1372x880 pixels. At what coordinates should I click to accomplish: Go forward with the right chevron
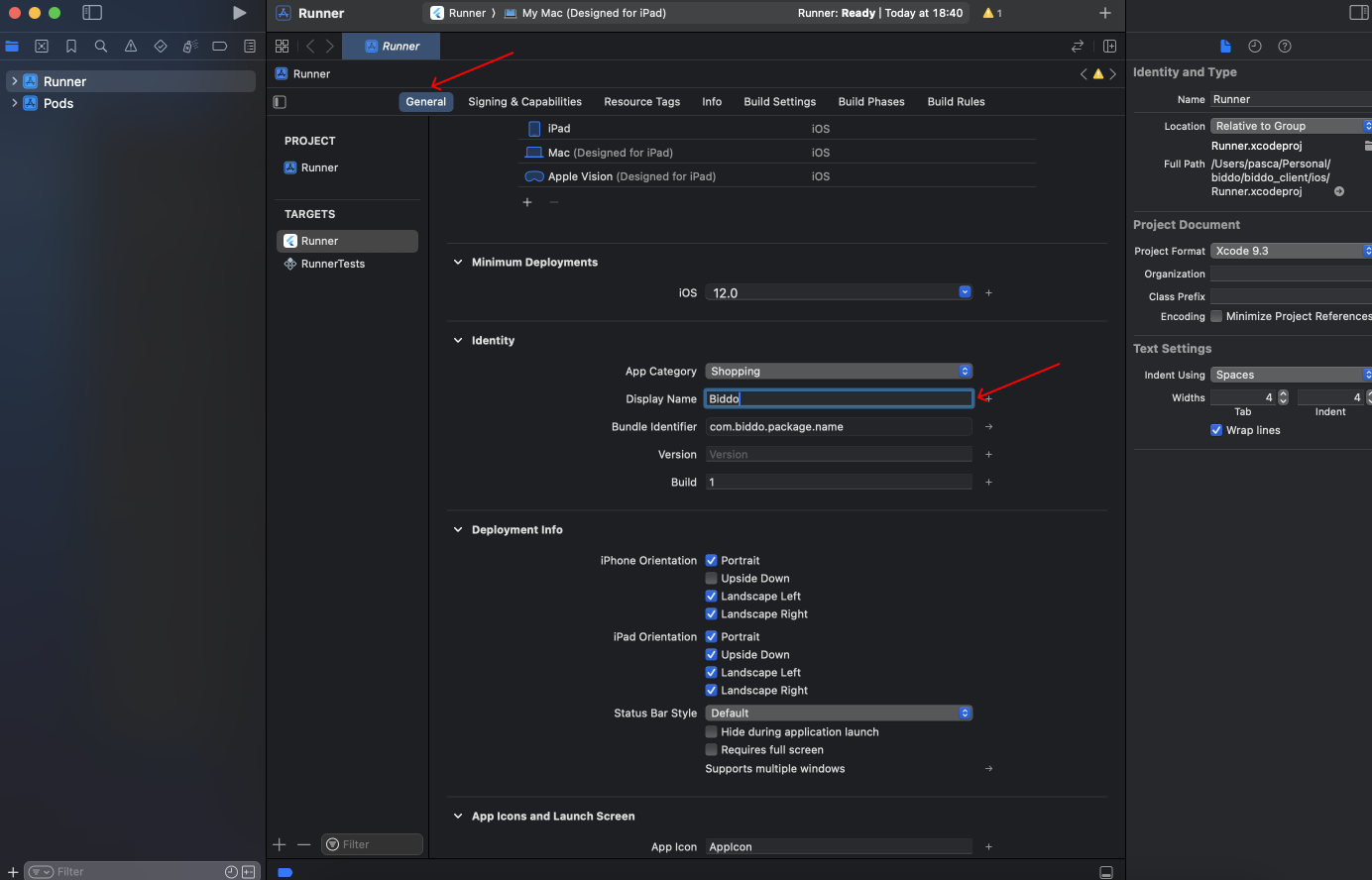330,47
